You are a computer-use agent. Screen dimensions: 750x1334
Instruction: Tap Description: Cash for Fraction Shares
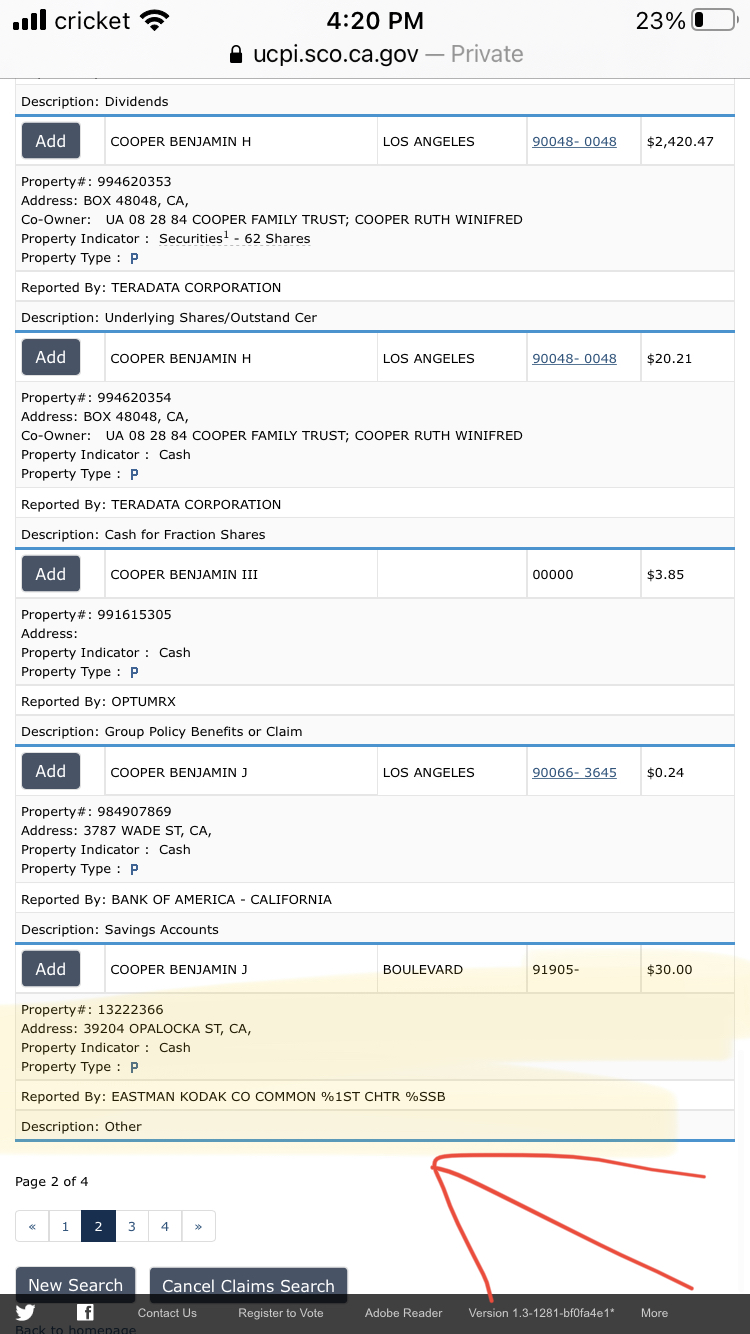tap(143, 535)
